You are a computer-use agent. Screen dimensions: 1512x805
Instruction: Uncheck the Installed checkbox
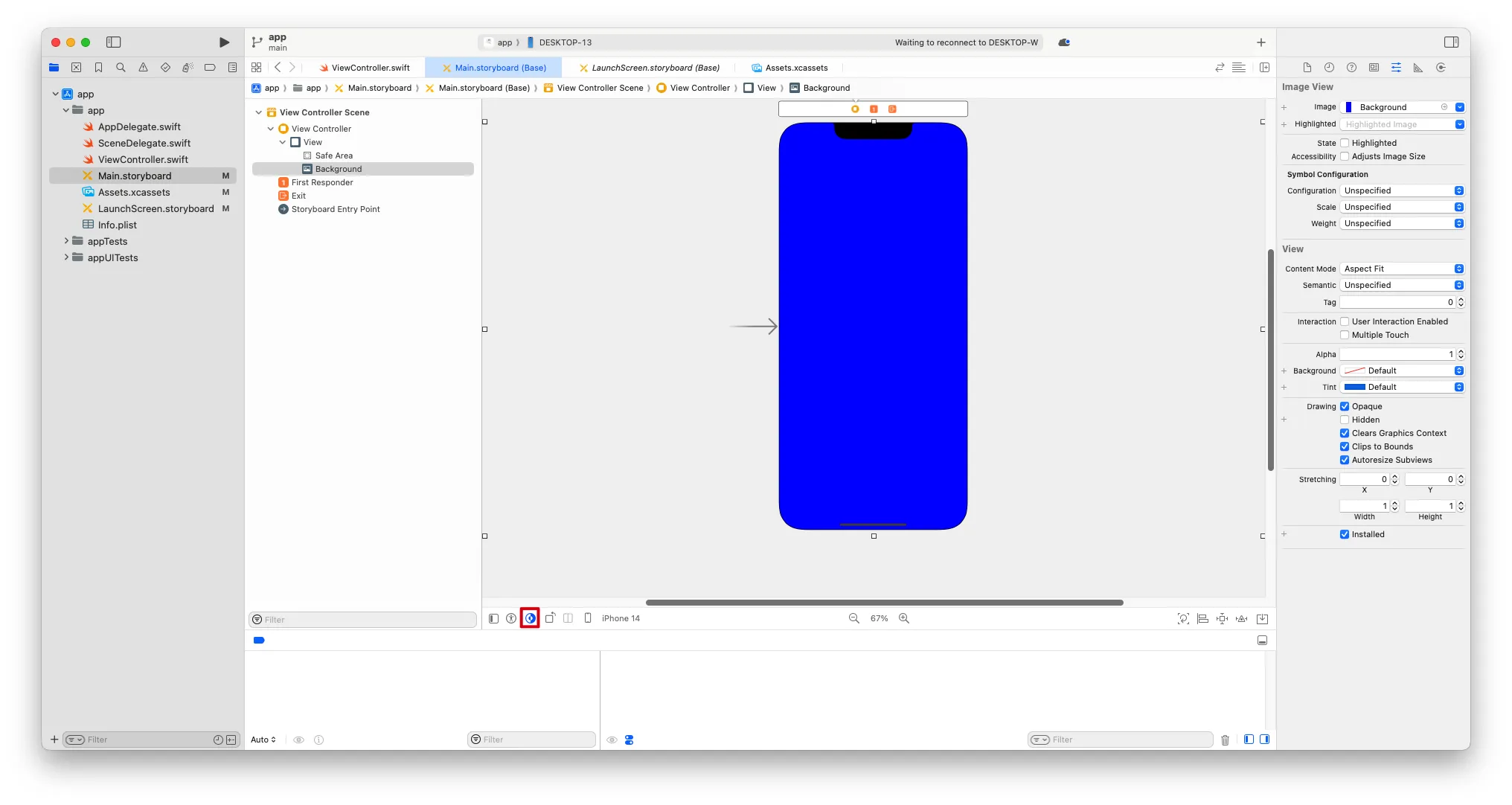tap(1345, 534)
